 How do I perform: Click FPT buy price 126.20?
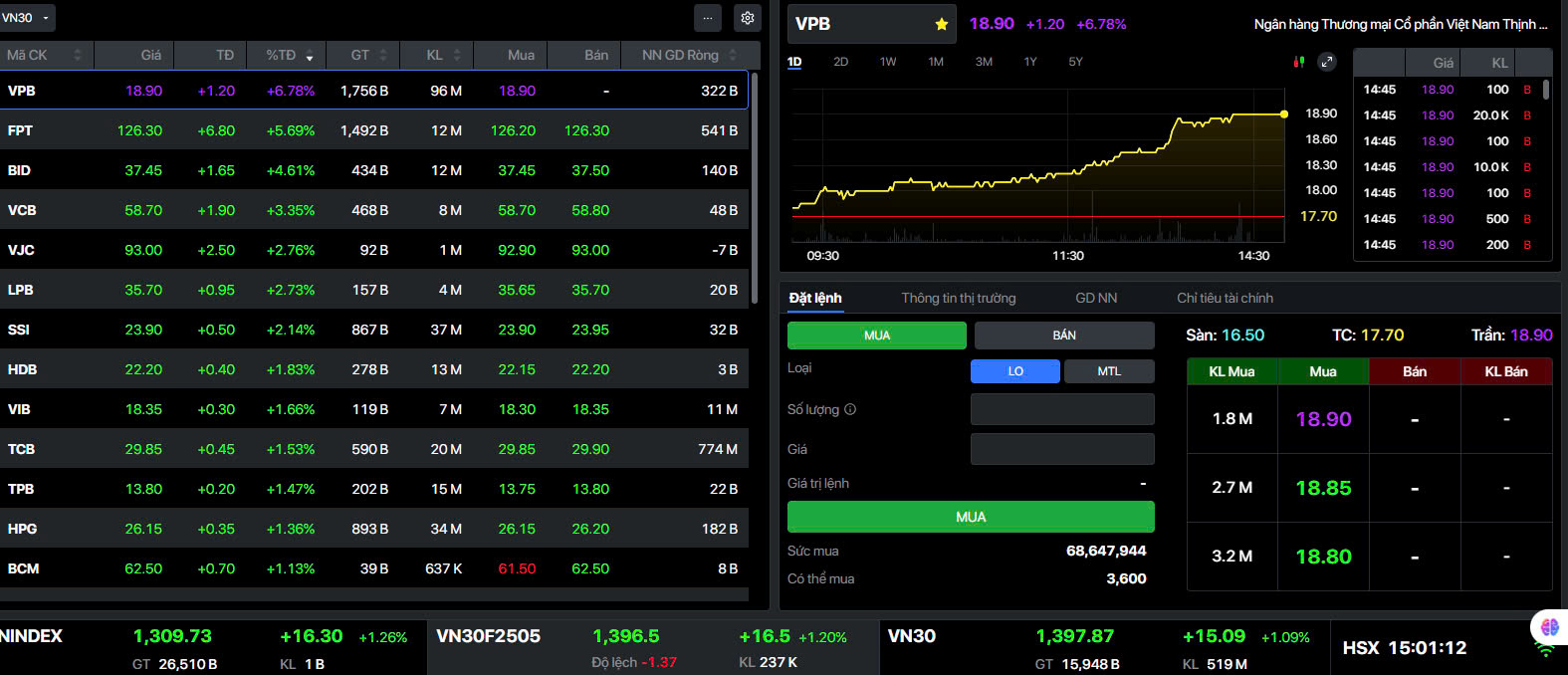(x=513, y=130)
